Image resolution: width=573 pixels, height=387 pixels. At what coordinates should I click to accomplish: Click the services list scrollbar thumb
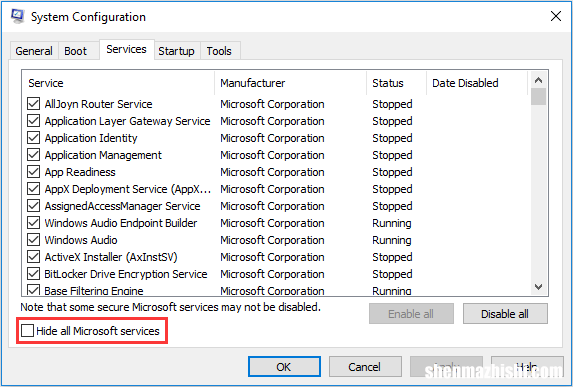pyautogui.click(x=538, y=96)
